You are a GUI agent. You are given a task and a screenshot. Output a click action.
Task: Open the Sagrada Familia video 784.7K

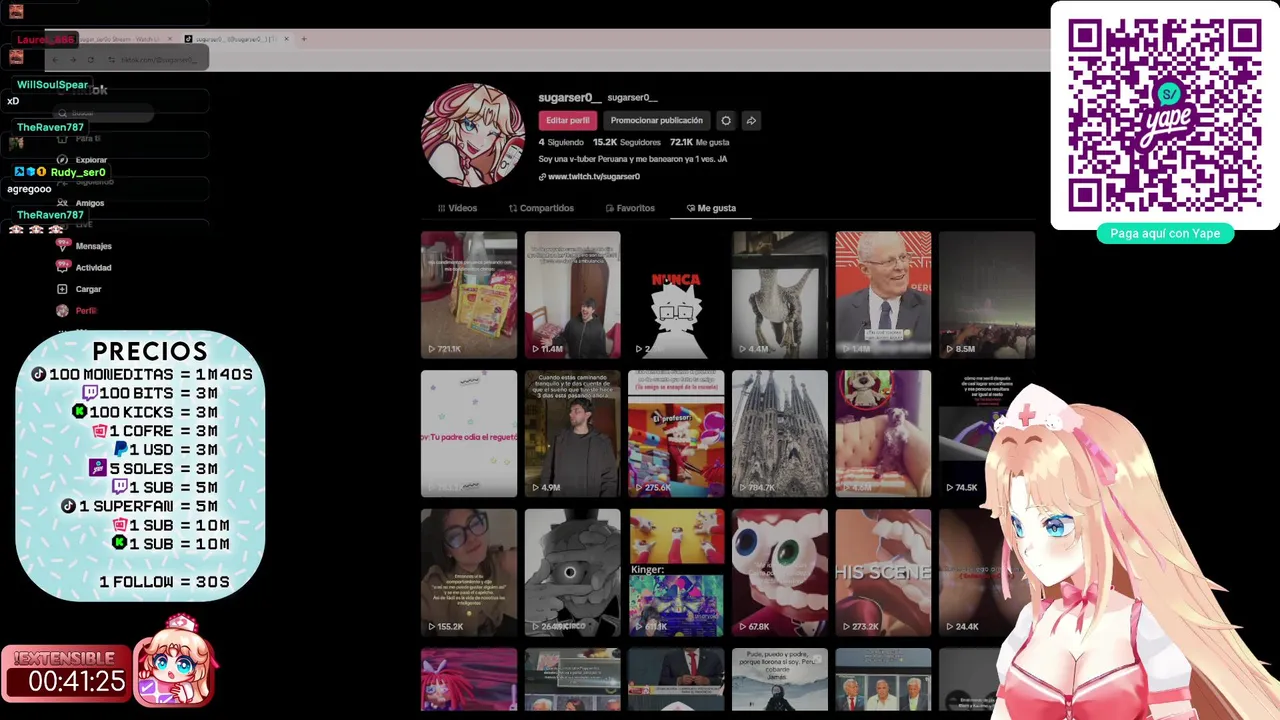click(780, 434)
